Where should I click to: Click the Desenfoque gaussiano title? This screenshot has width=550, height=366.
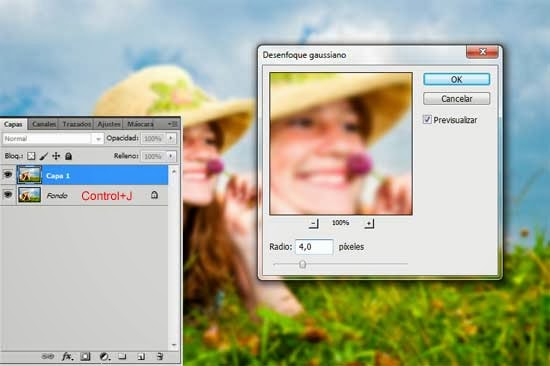304,55
